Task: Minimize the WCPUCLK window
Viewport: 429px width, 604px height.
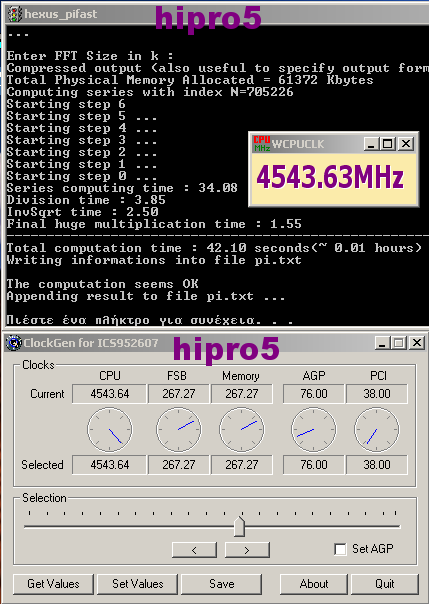Action: point(371,144)
